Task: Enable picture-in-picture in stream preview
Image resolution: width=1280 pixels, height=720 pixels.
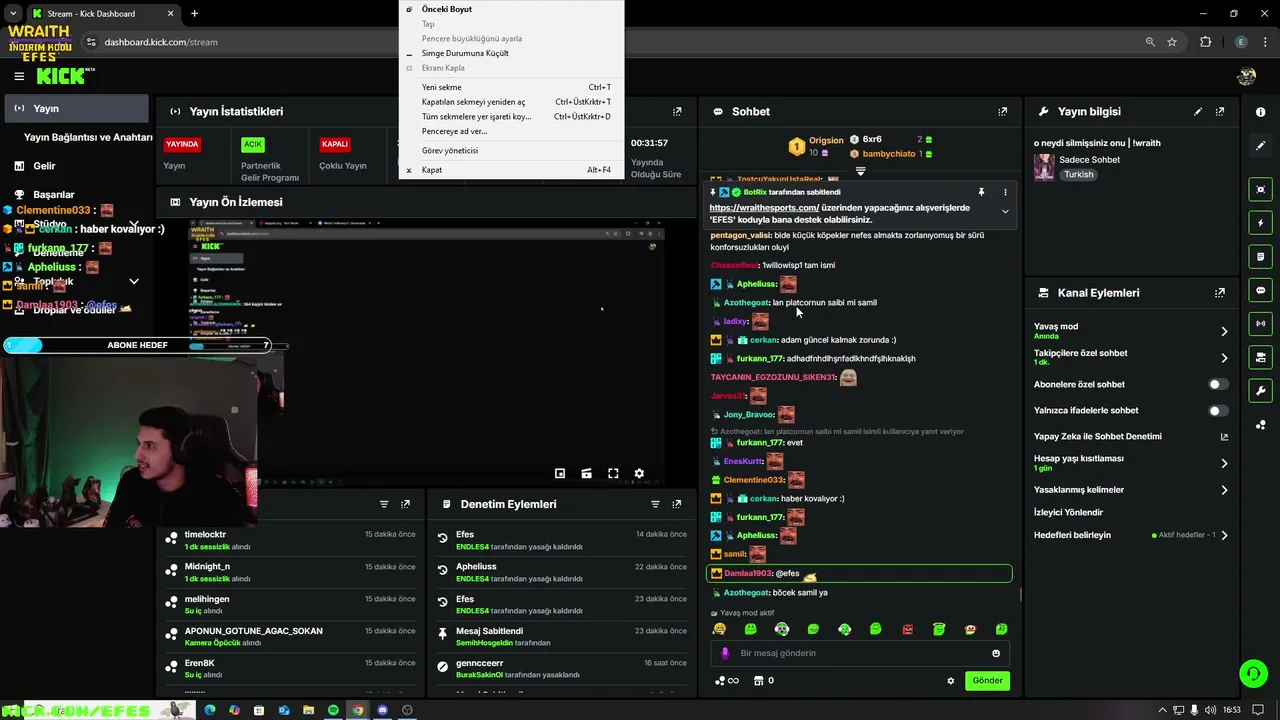Action: click(x=560, y=474)
